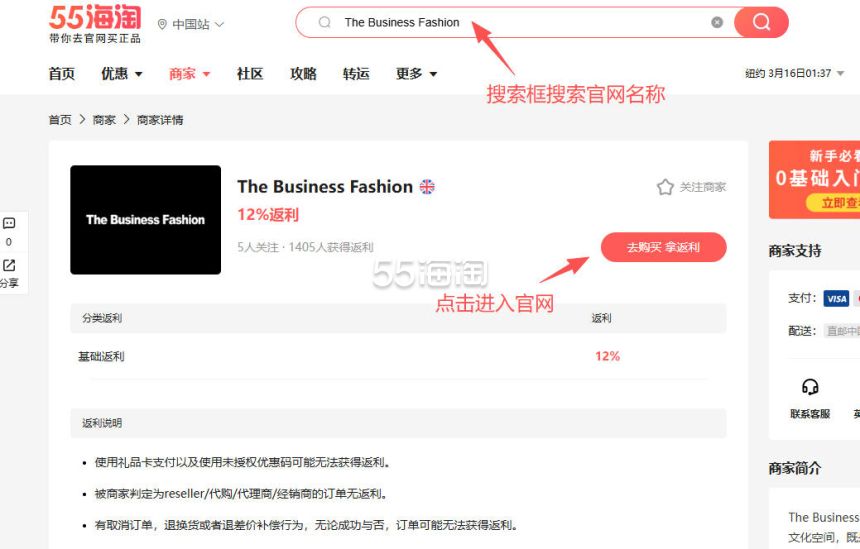The image size is (860, 549).
Task: Click the search input field
Action: pyautogui.click(x=520, y=22)
